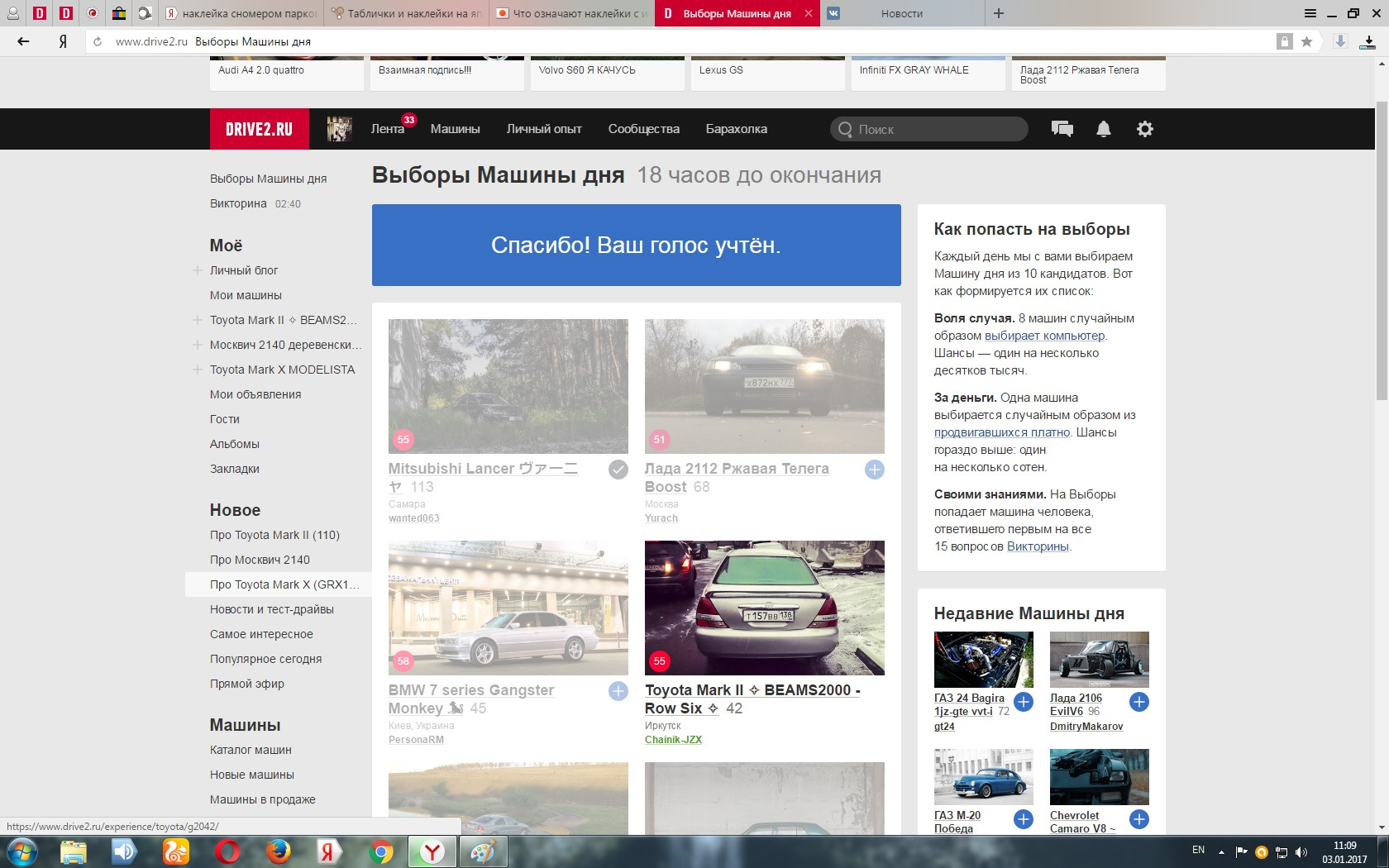Screen dimensions: 1389x868
Task: Switch to 'Таблички и наклейки' tab
Action: point(407,13)
